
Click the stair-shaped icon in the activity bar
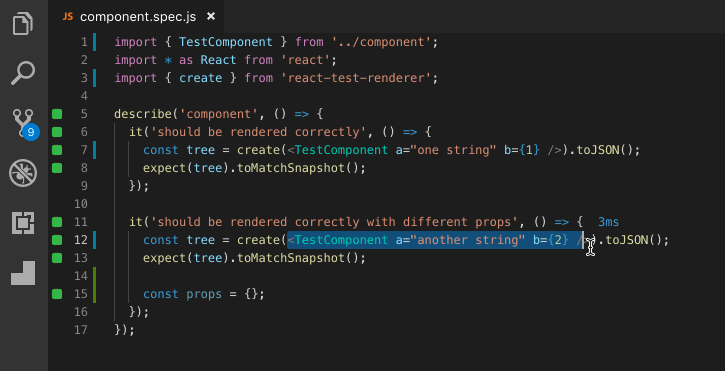coord(23,273)
